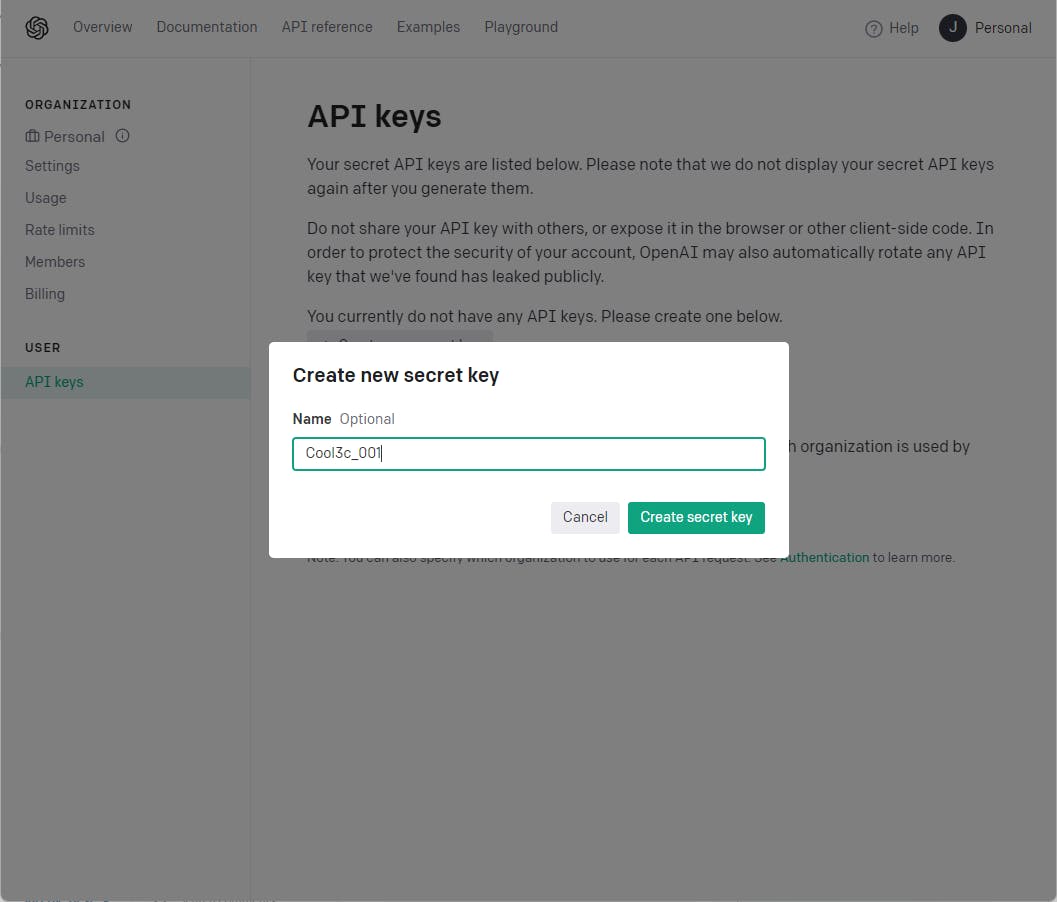Image resolution: width=1057 pixels, height=902 pixels.
Task: Click the Help question mark icon
Action: 874,29
